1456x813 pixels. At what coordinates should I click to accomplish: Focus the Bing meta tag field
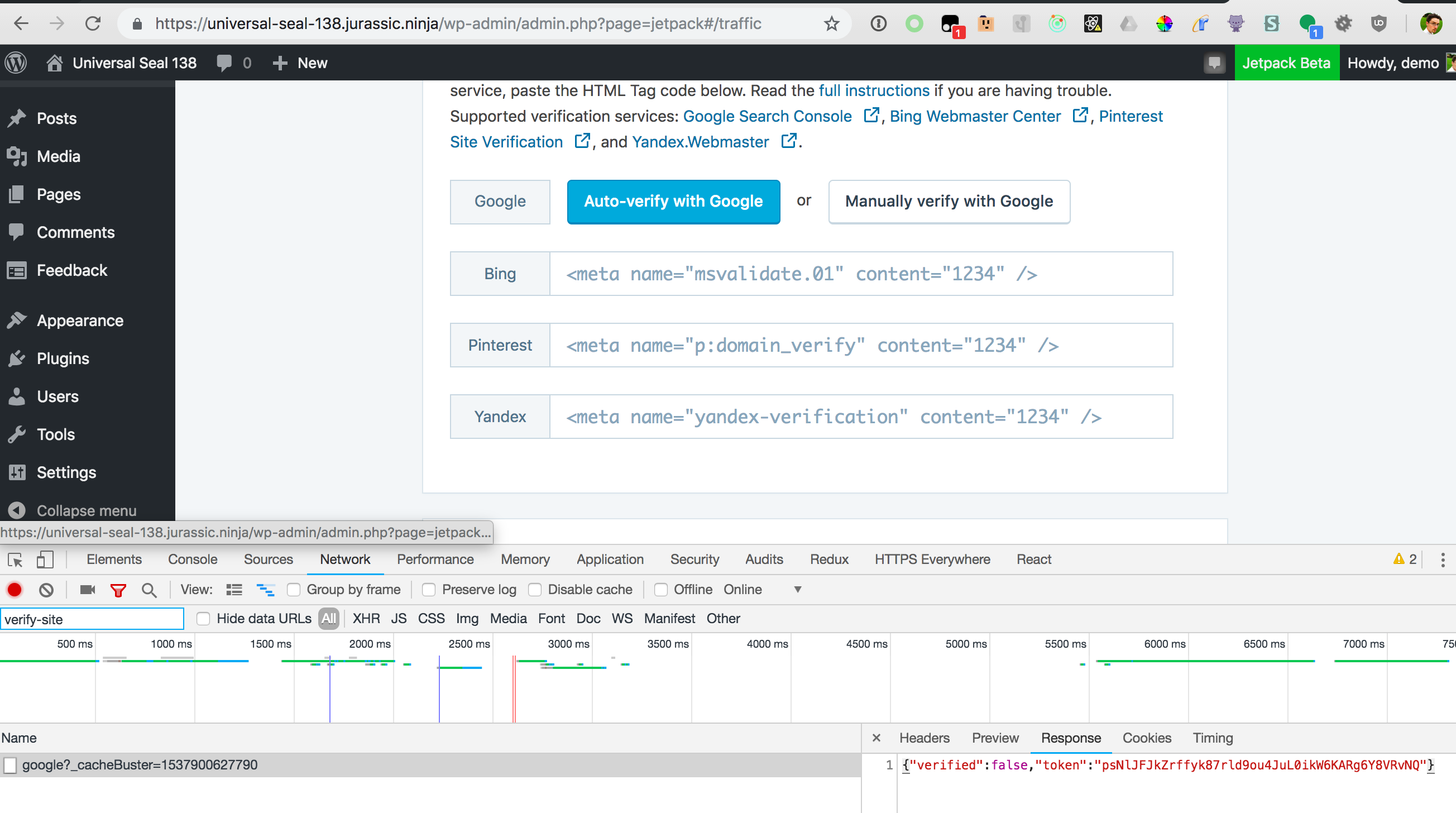point(861,274)
